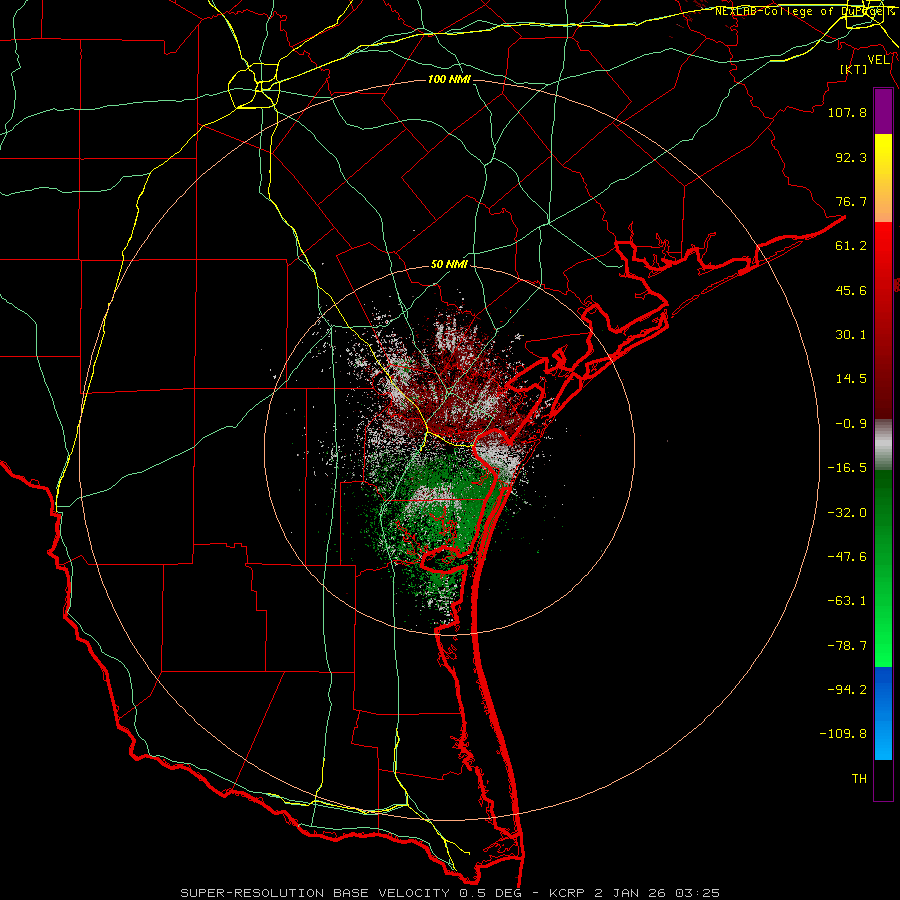Select the 92.3 velocity scale value
Viewport: 900px width, 900px height.
(851, 157)
